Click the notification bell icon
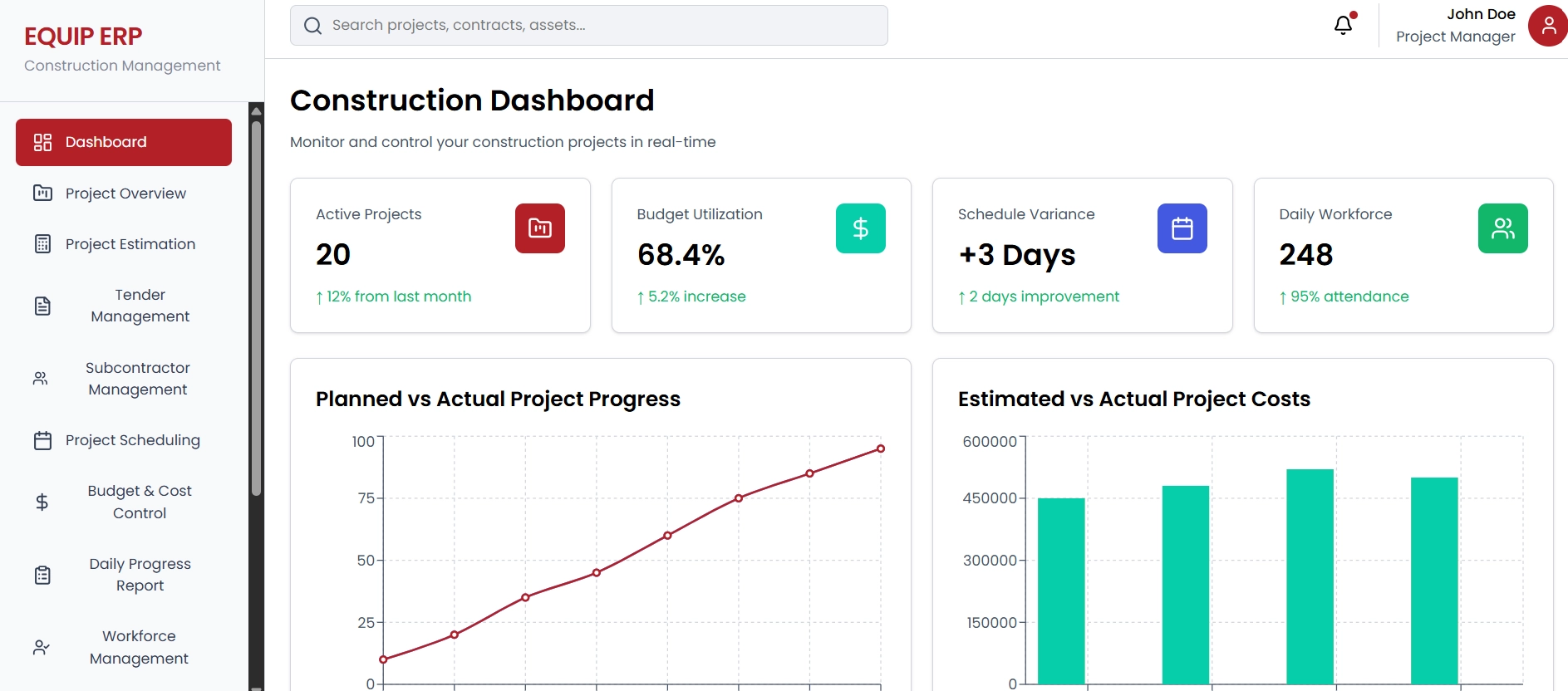The height and width of the screenshot is (691, 1568). [1343, 25]
